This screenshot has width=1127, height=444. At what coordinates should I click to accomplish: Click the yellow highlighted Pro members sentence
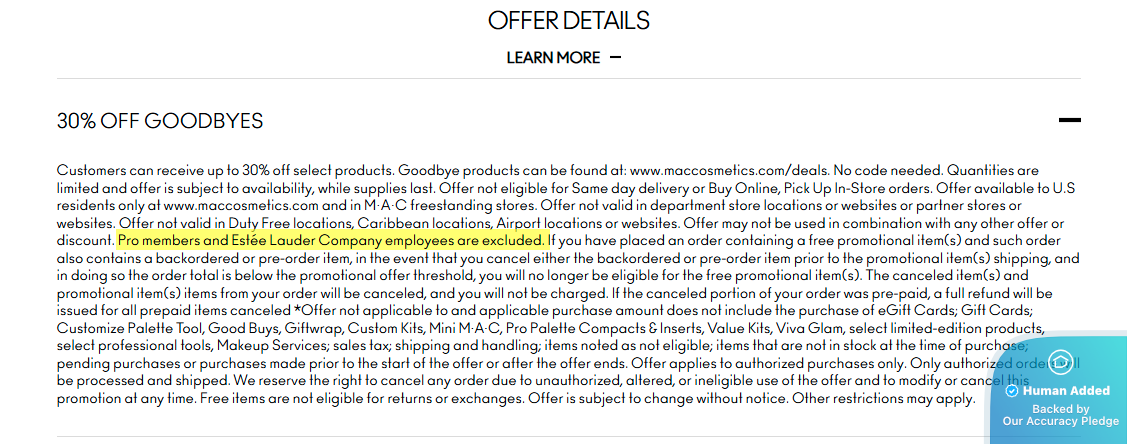pyautogui.click(x=332, y=241)
